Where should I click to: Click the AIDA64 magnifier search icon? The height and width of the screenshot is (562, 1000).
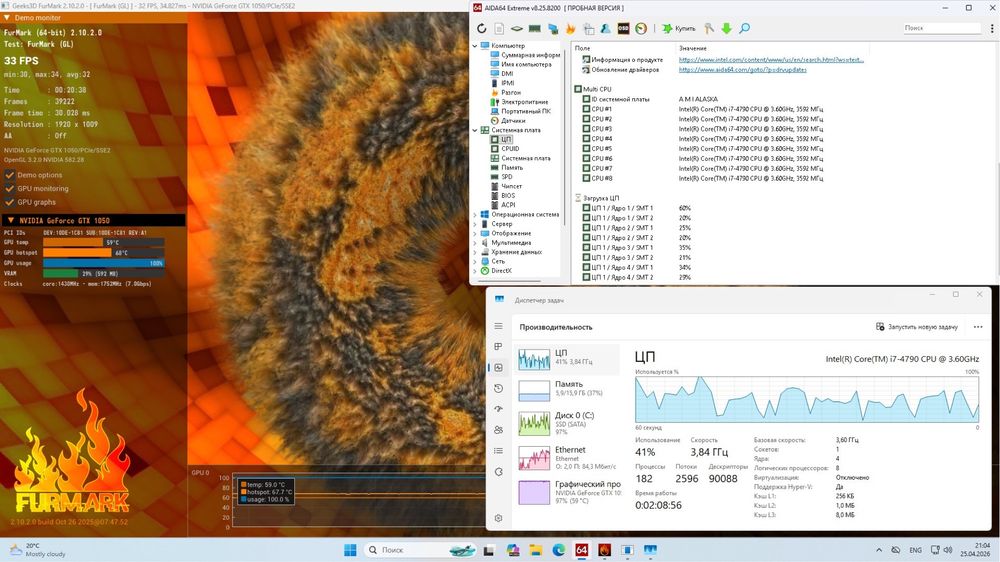744,28
